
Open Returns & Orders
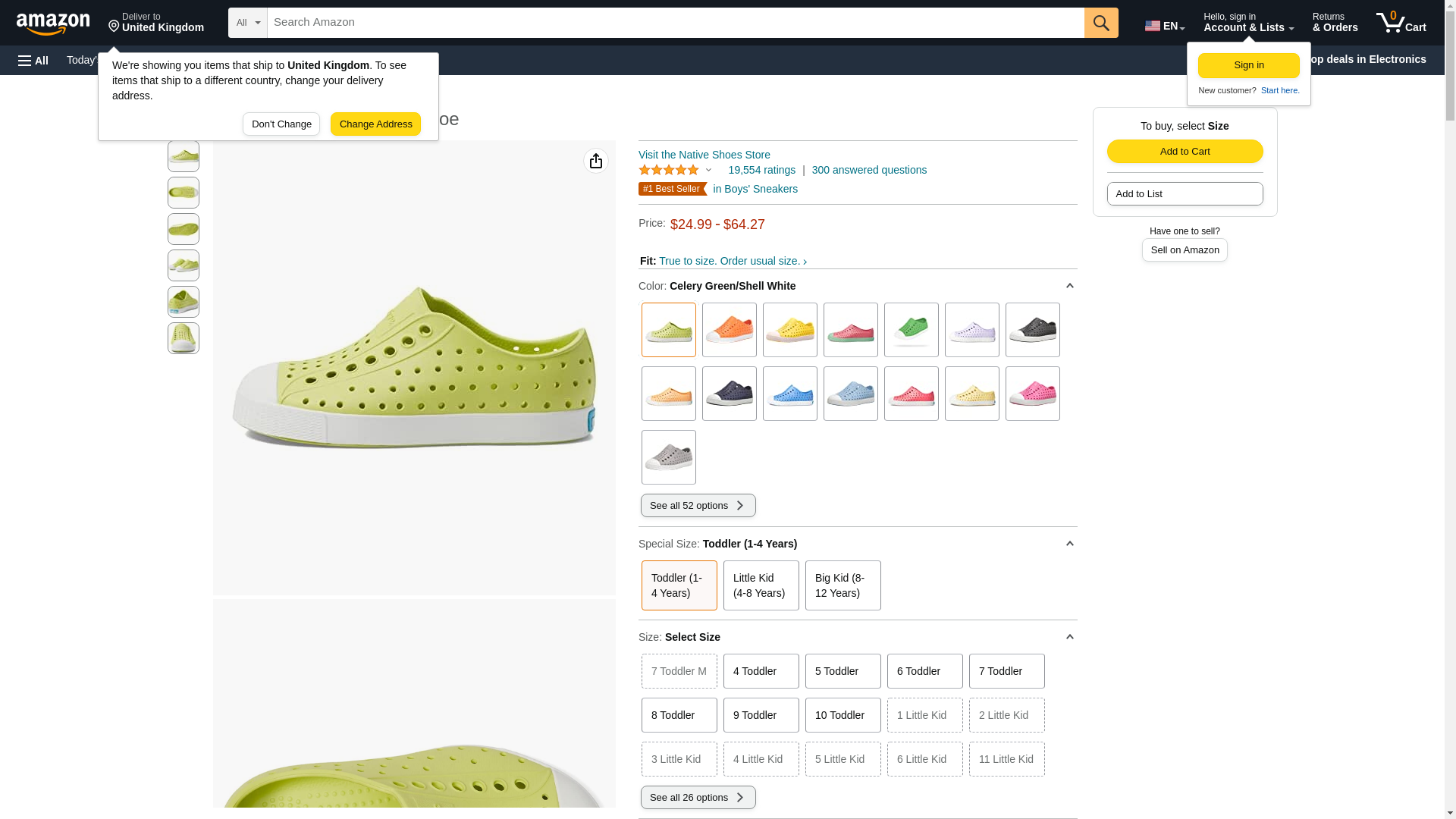pyautogui.click(x=1335, y=23)
